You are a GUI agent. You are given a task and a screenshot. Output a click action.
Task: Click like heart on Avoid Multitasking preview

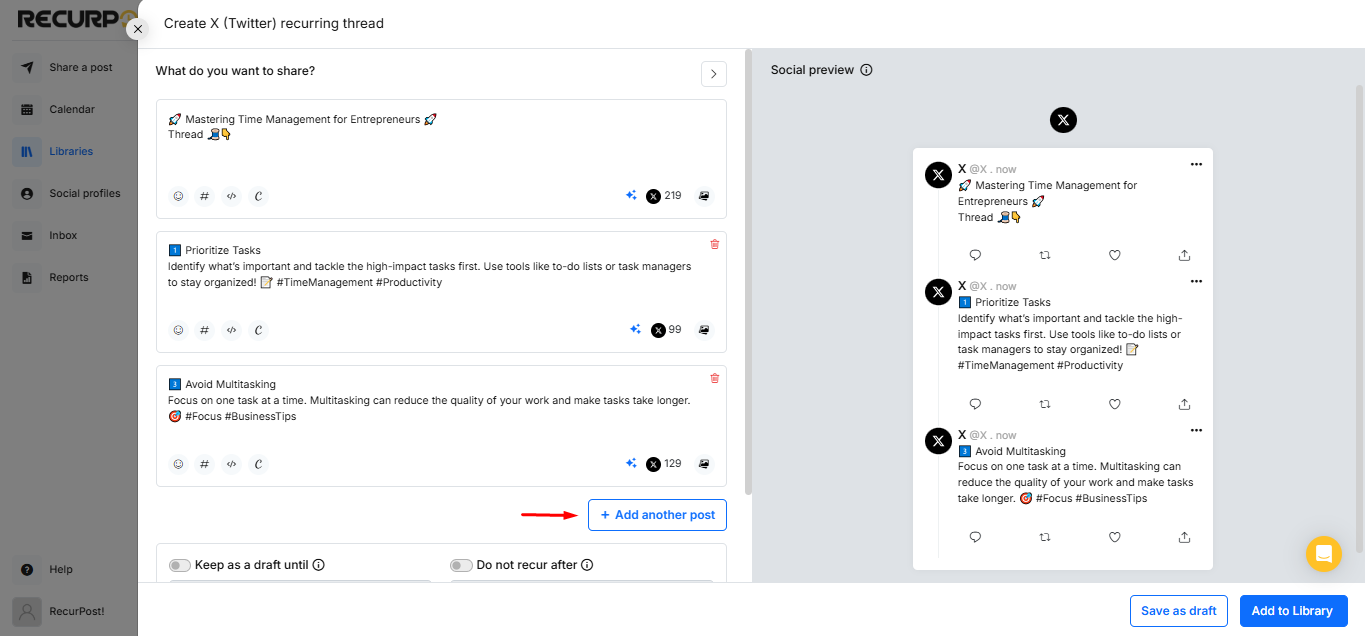pos(1115,537)
